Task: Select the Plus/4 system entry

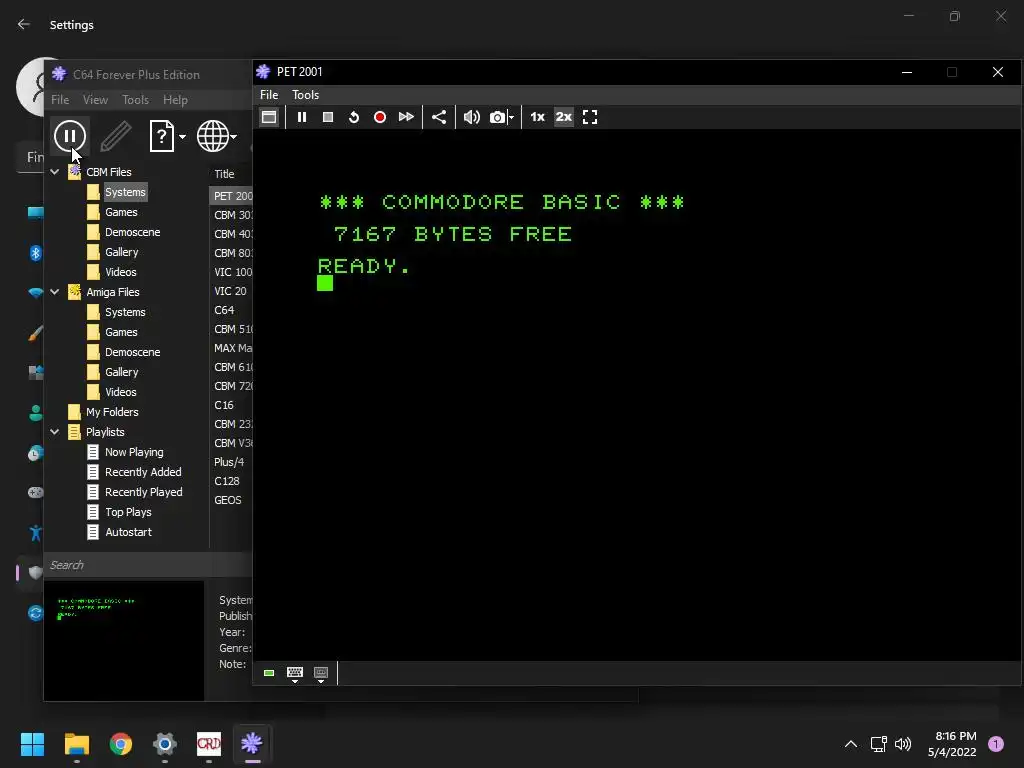Action: pos(231,462)
